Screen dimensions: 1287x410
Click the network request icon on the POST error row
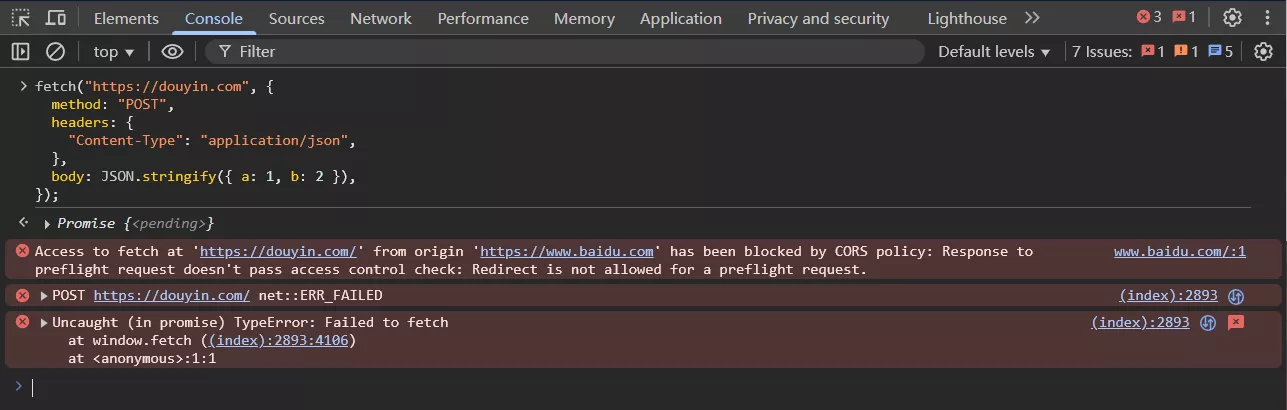pyautogui.click(x=1236, y=295)
